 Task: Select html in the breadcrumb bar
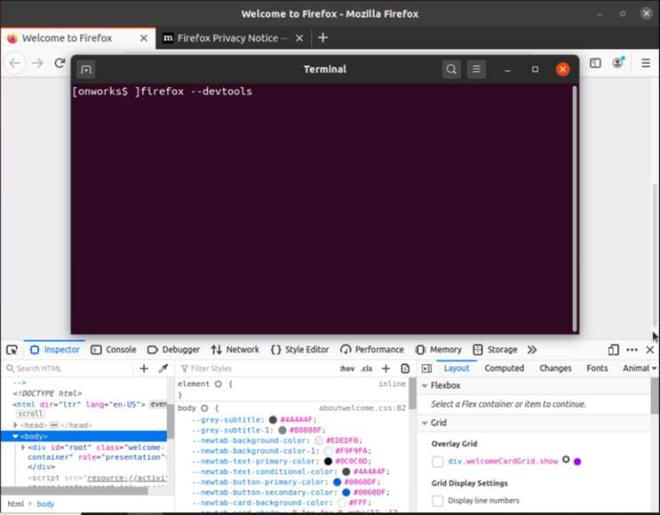[x=16, y=504]
